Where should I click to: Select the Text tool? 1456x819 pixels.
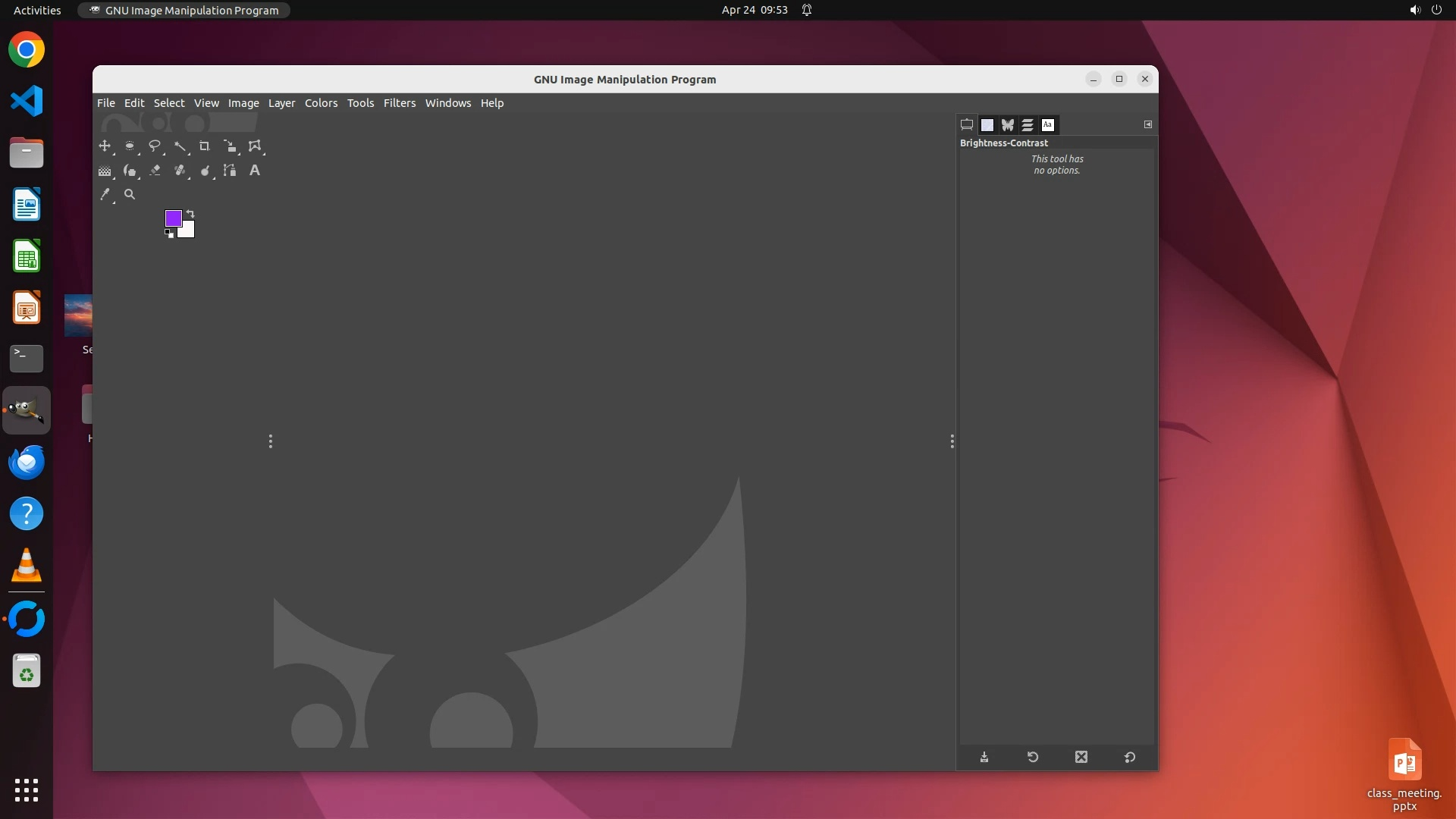[x=255, y=171]
